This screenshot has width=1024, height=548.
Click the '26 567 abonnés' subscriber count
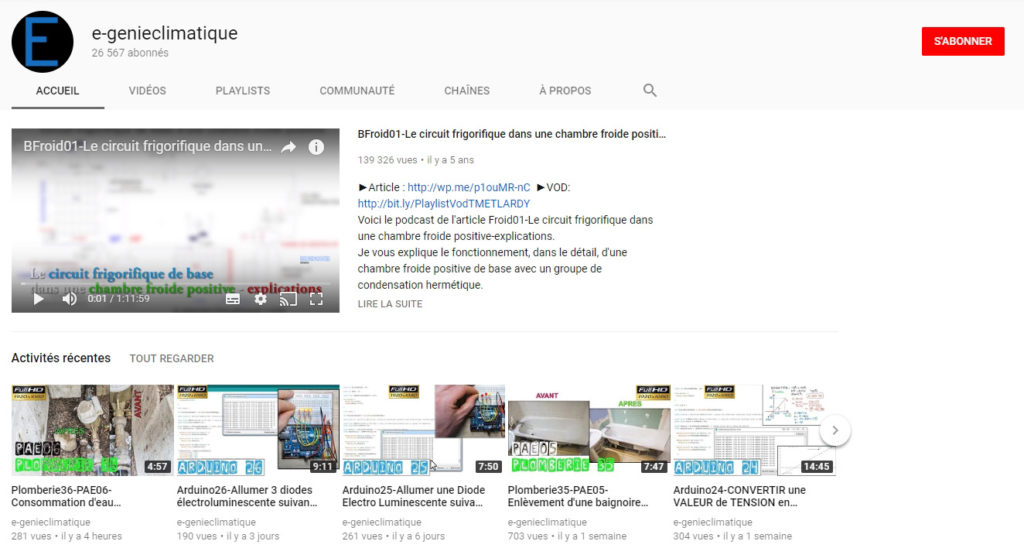point(130,53)
